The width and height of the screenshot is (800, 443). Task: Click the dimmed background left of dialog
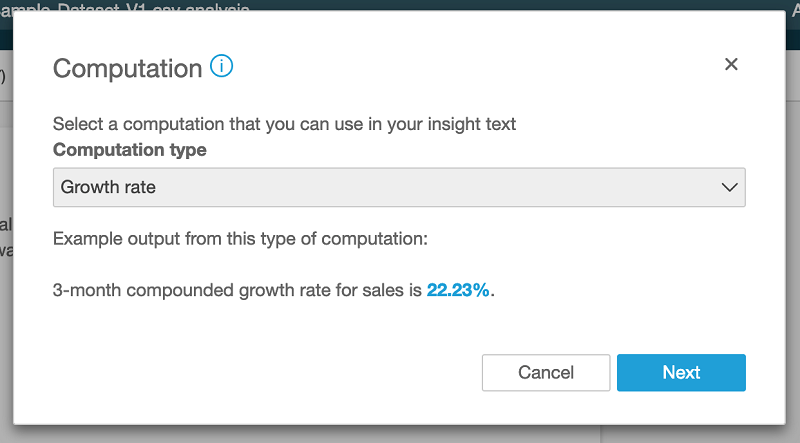tap(6, 300)
